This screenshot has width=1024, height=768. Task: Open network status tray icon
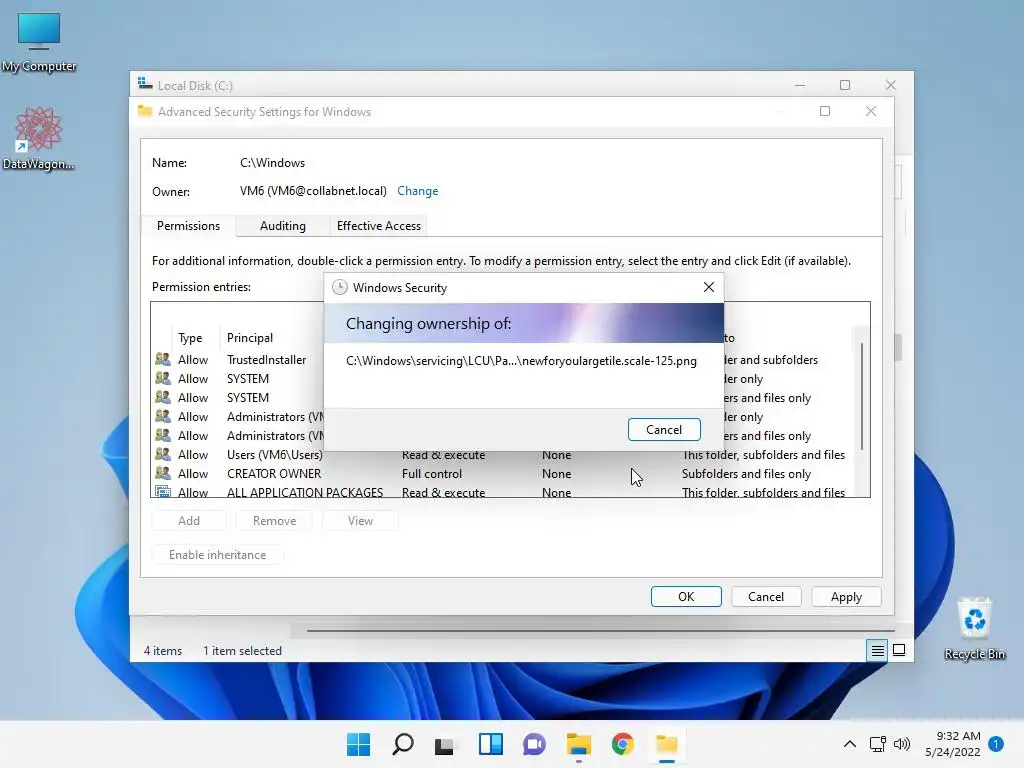point(877,744)
